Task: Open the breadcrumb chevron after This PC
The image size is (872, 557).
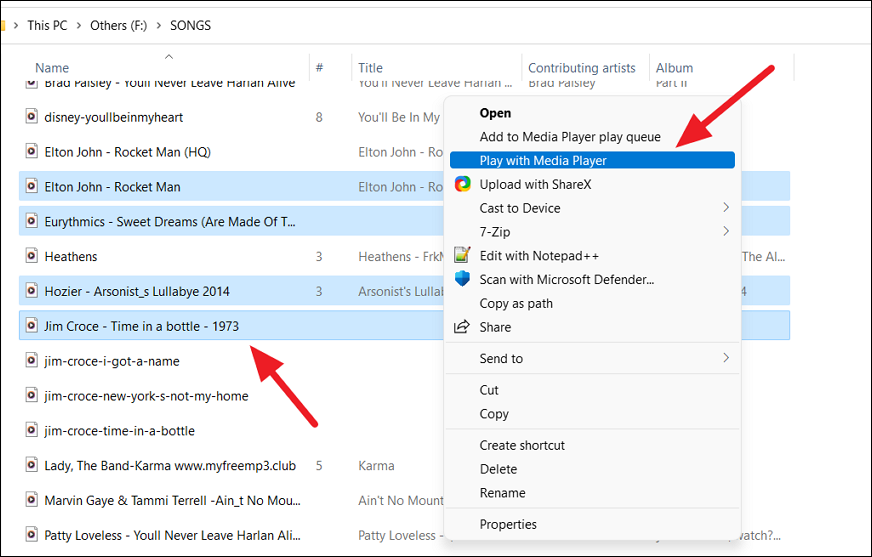Action: (78, 26)
